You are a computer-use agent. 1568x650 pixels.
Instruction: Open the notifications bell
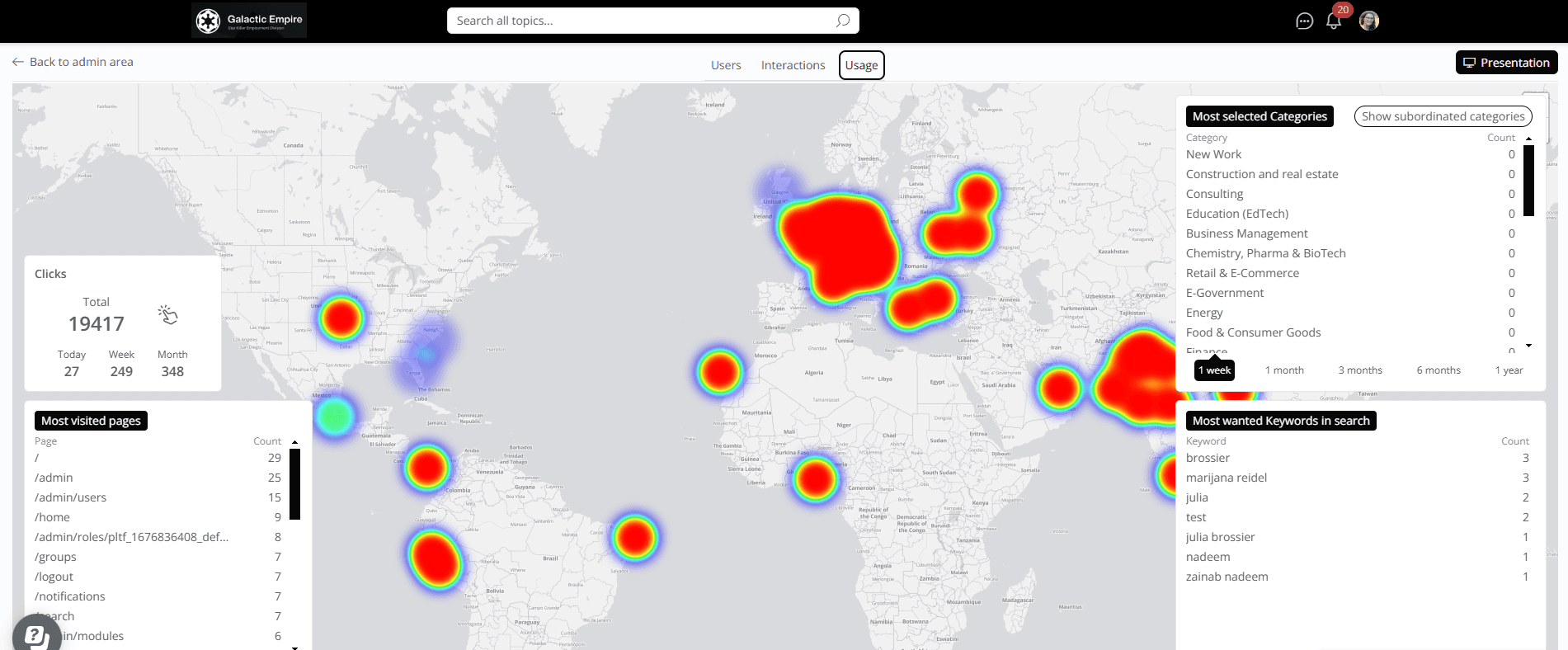tap(1333, 21)
